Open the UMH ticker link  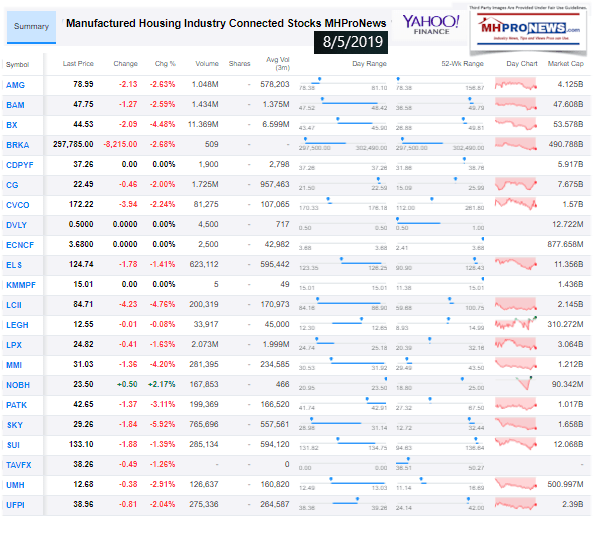[16, 486]
